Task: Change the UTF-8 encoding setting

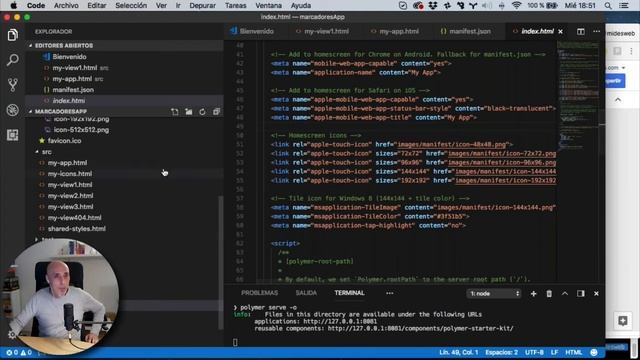Action: click(534, 352)
